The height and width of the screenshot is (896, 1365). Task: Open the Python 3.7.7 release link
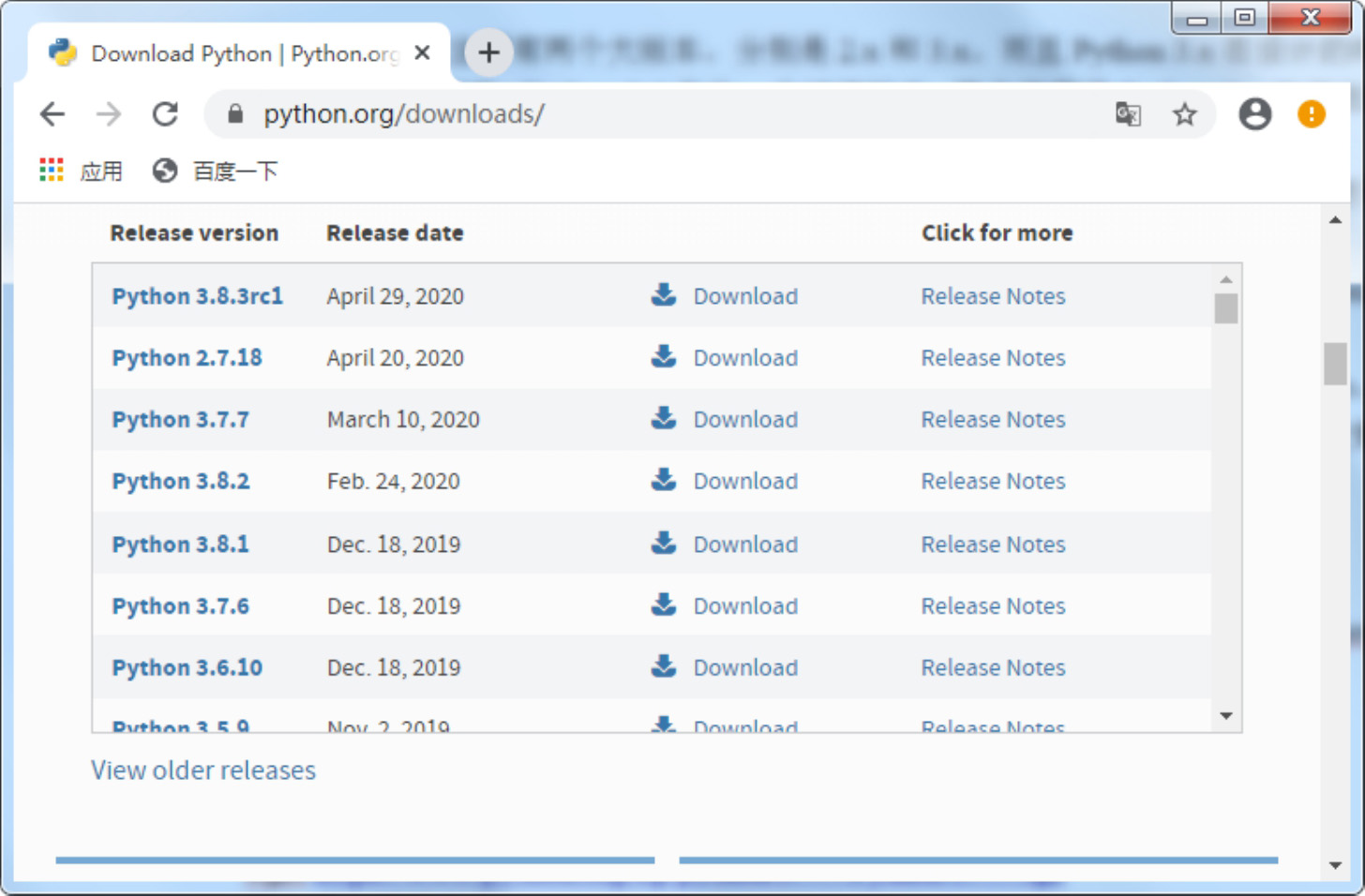tap(180, 420)
